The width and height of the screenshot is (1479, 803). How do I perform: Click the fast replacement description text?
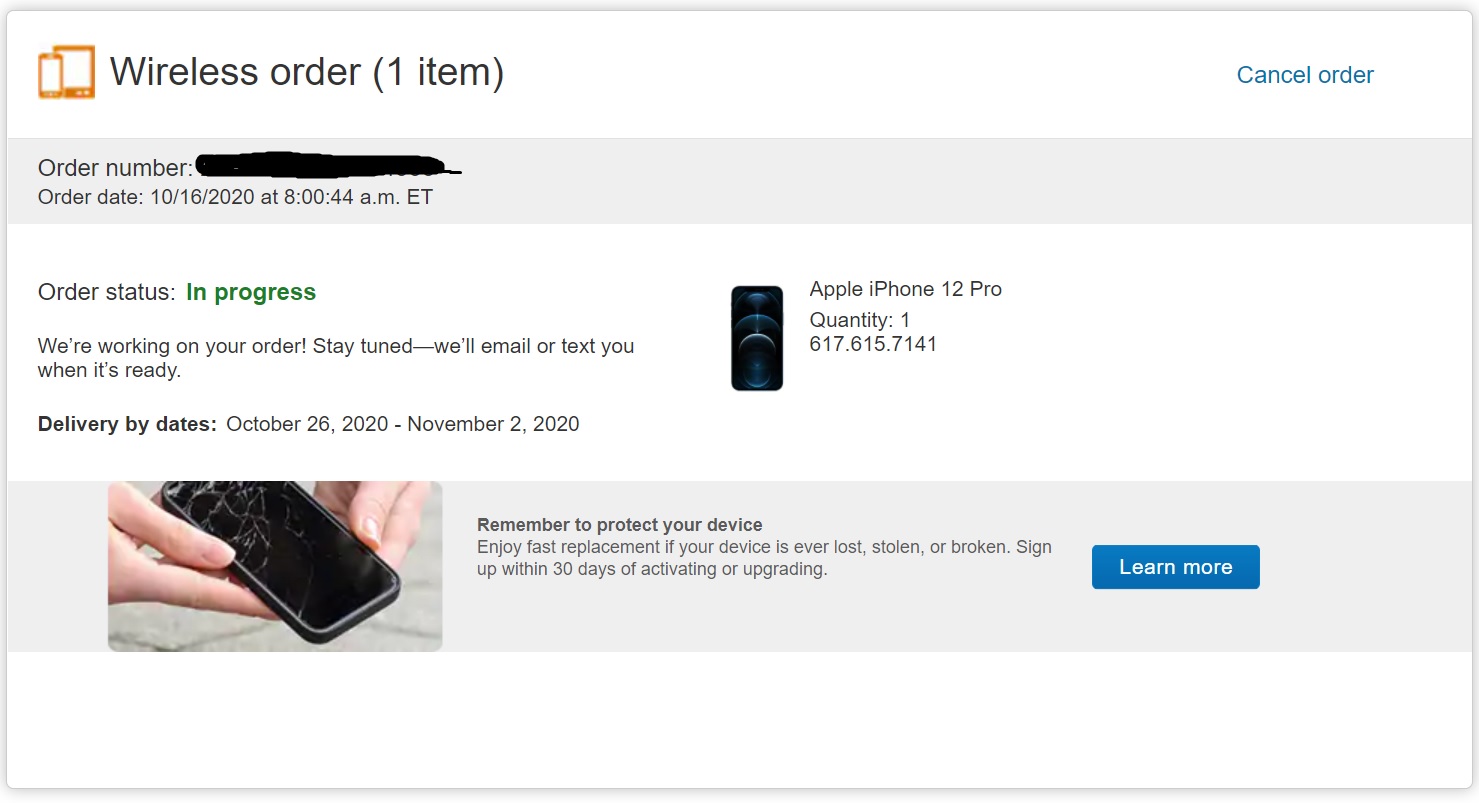(x=764, y=559)
